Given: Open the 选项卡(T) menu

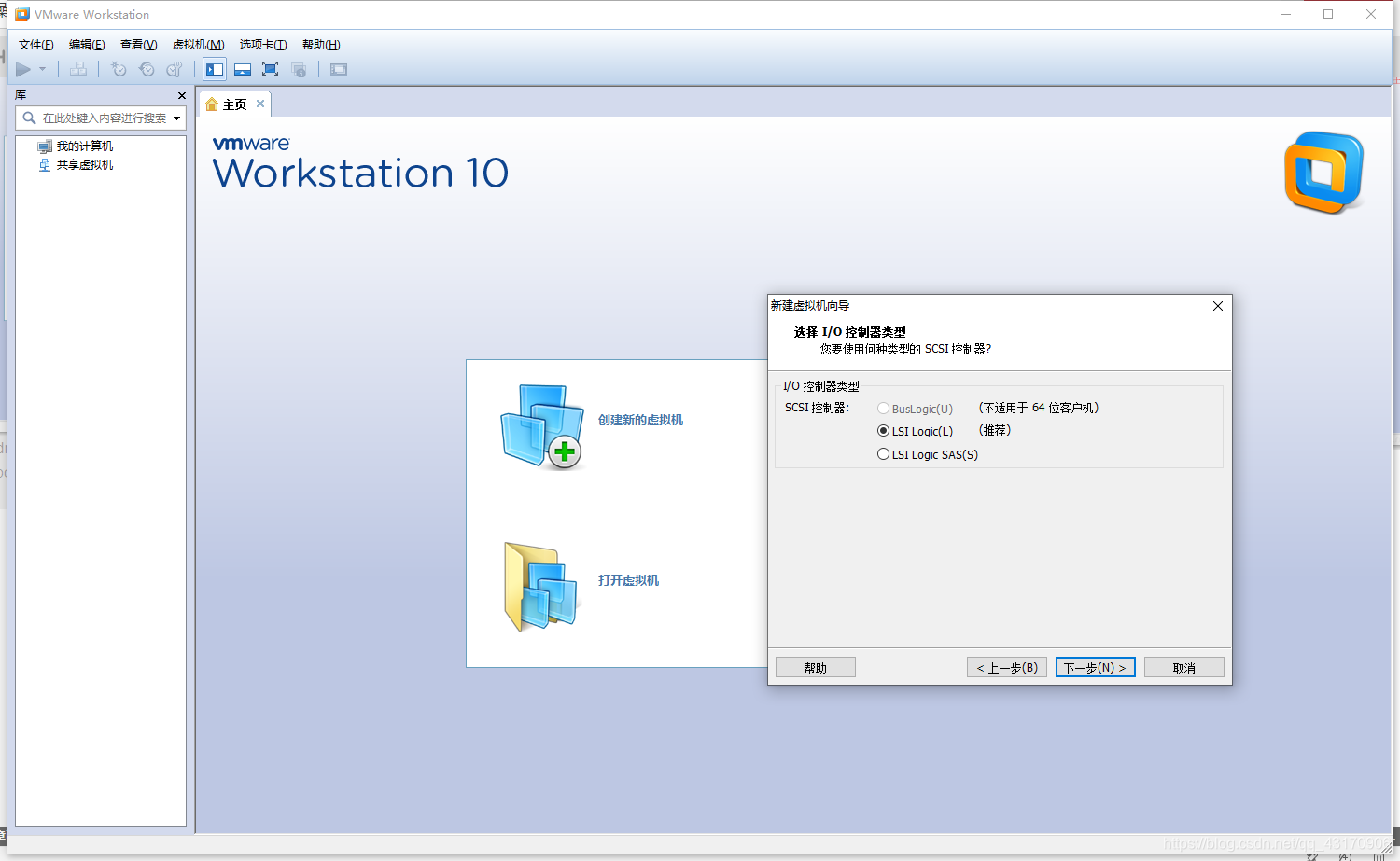Looking at the screenshot, I should click(262, 45).
